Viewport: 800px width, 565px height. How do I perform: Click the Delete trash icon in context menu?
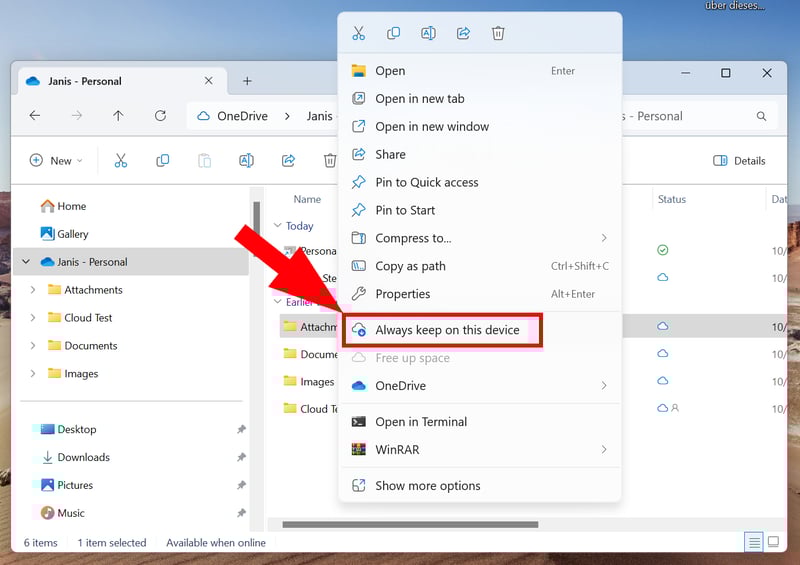coord(498,34)
